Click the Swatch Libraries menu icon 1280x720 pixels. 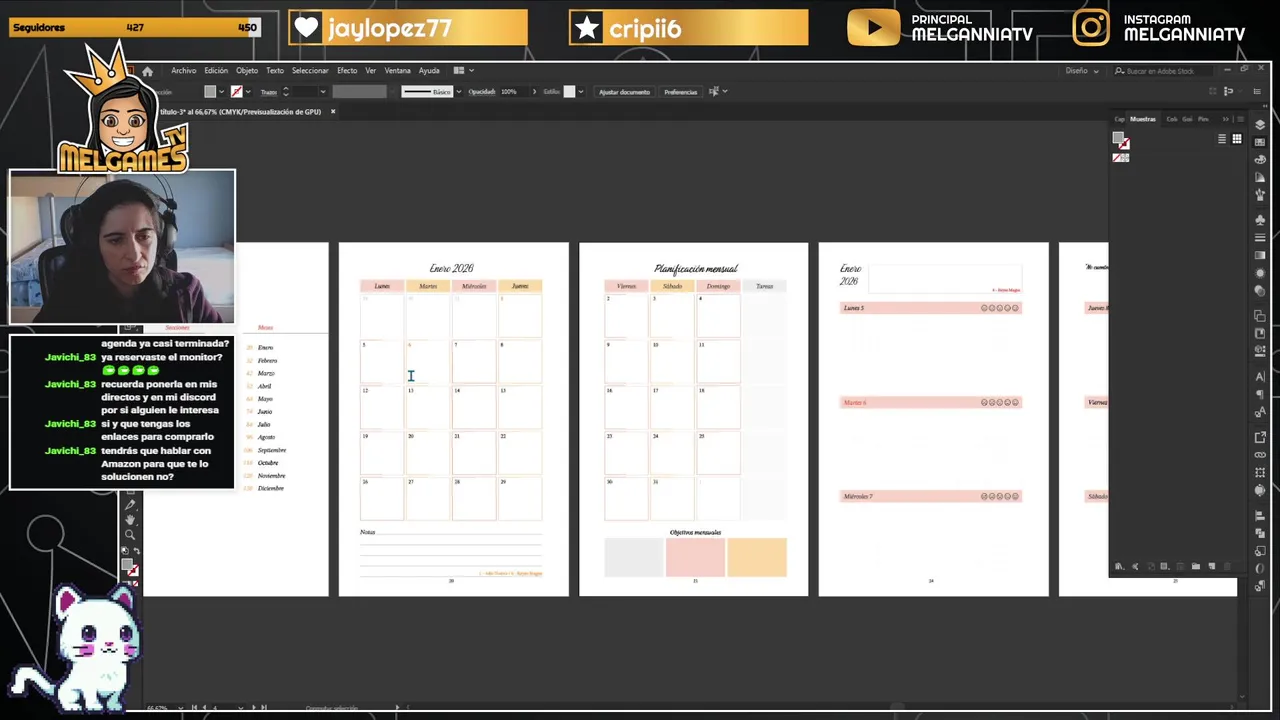pyautogui.click(x=1119, y=566)
